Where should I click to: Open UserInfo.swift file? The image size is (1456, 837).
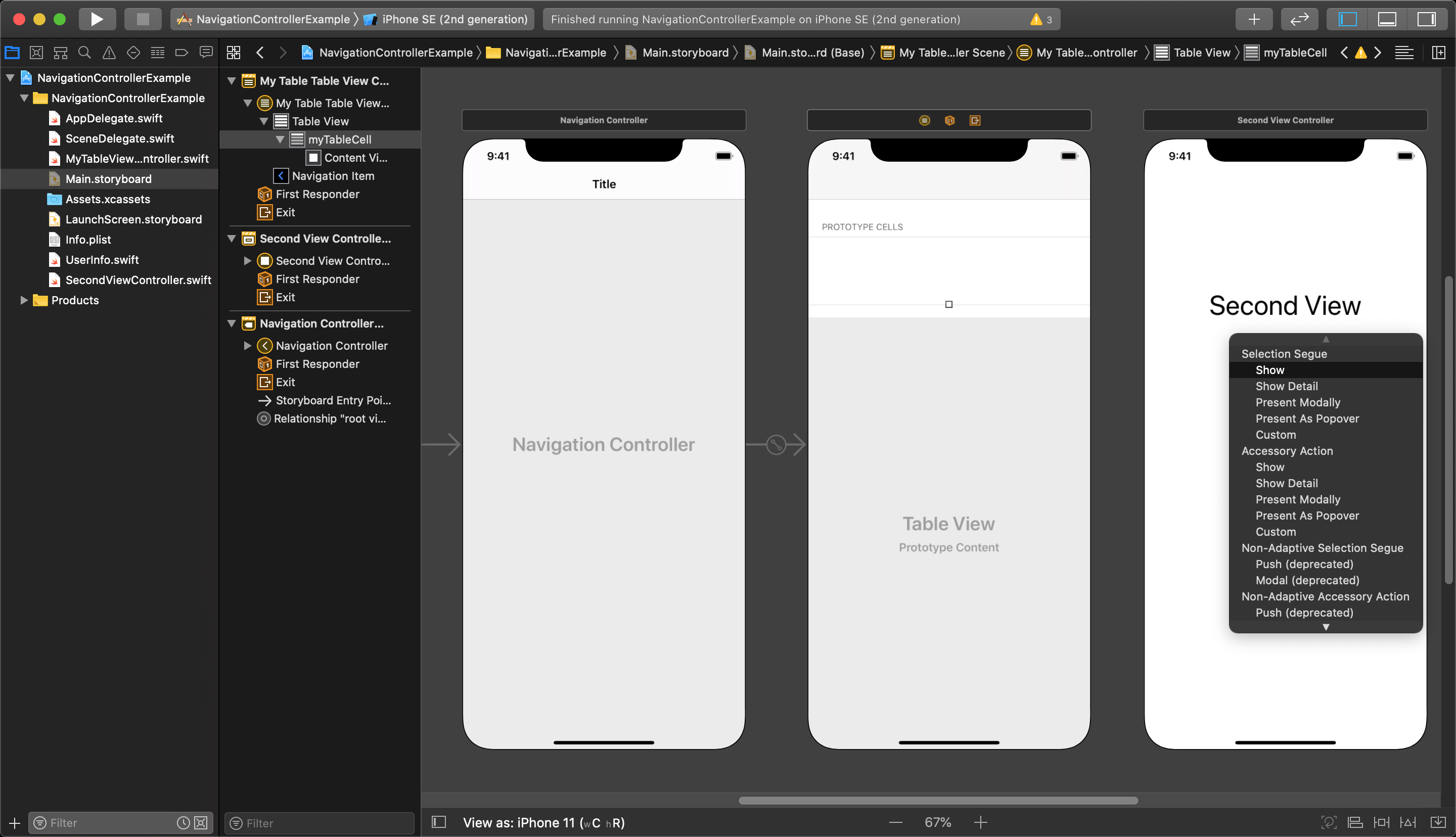[102, 260]
